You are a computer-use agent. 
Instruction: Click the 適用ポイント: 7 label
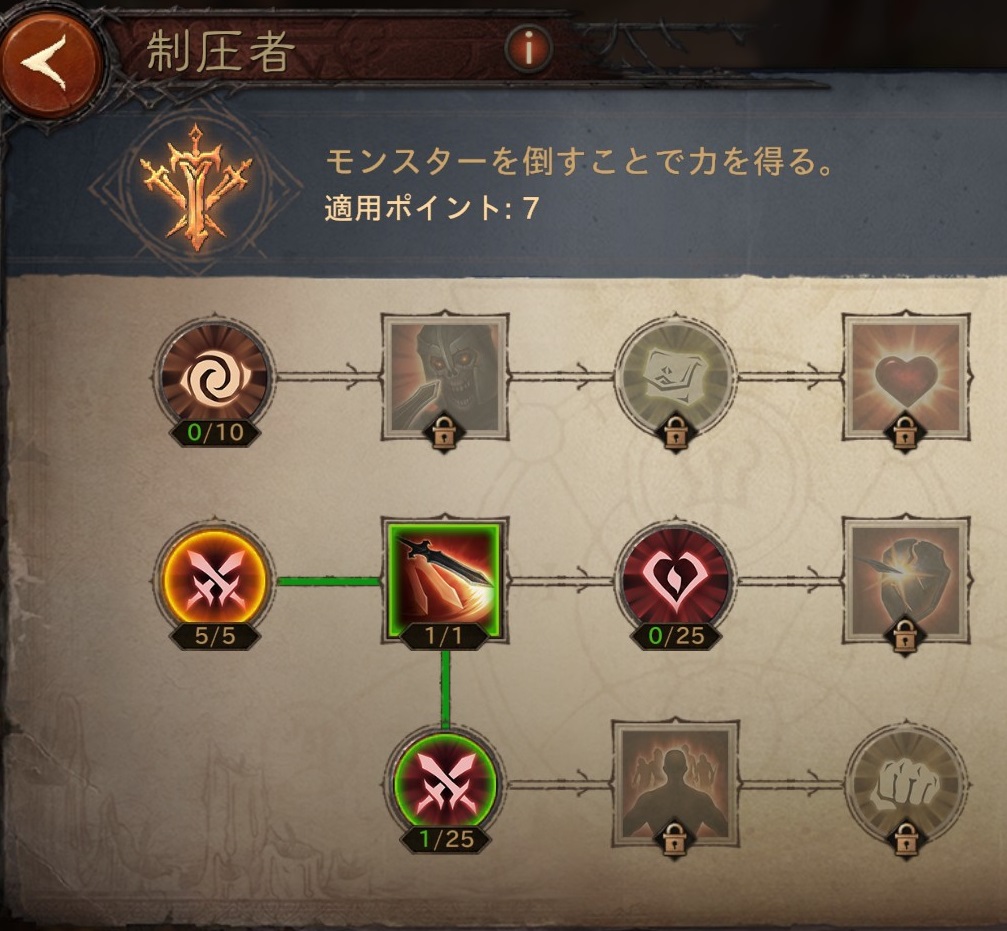coord(432,209)
